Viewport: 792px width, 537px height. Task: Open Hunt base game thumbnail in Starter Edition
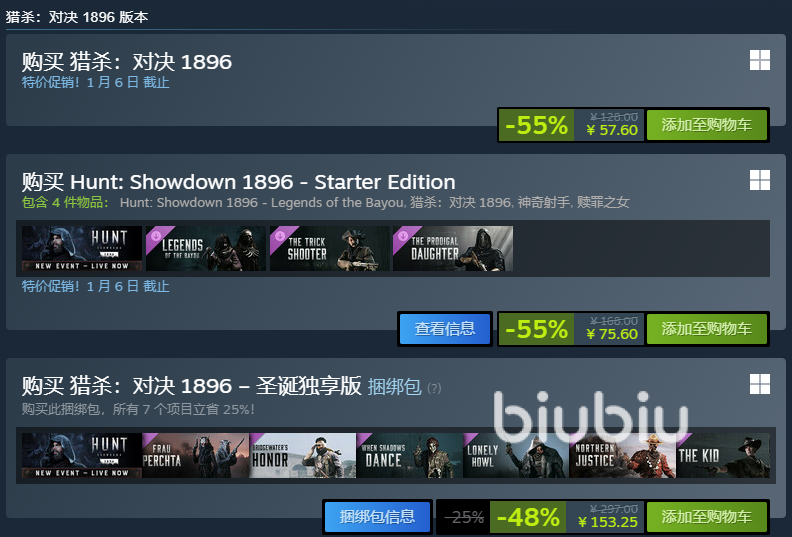coord(82,249)
